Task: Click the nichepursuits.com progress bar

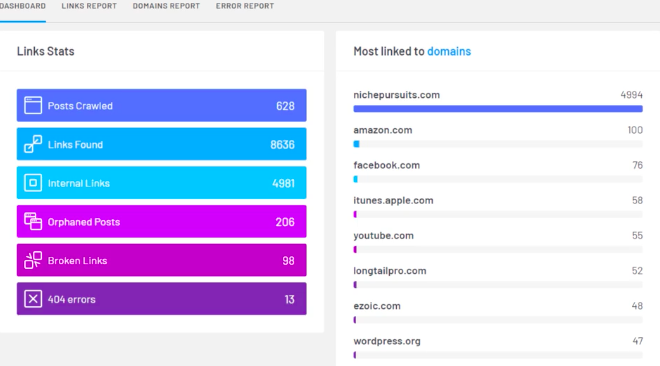Action: 498,109
